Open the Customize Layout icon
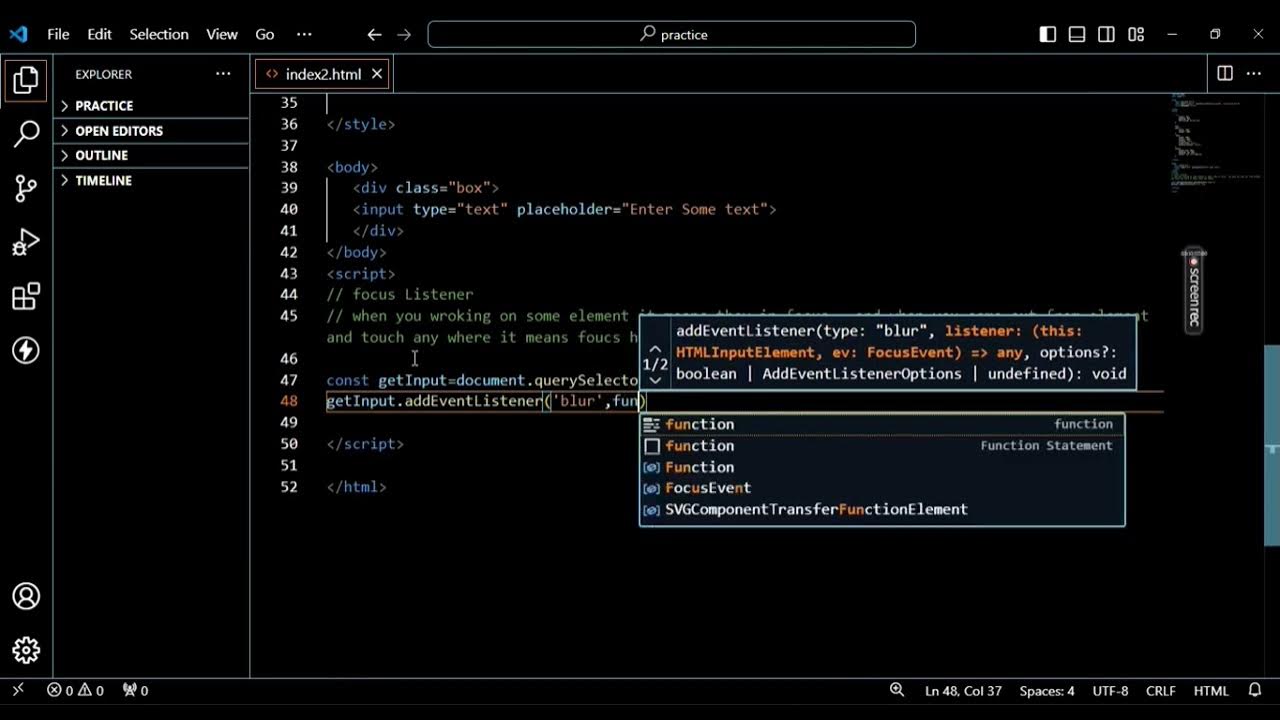The height and width of the screenshot is (720, 1280). [x=1136, y=34]
